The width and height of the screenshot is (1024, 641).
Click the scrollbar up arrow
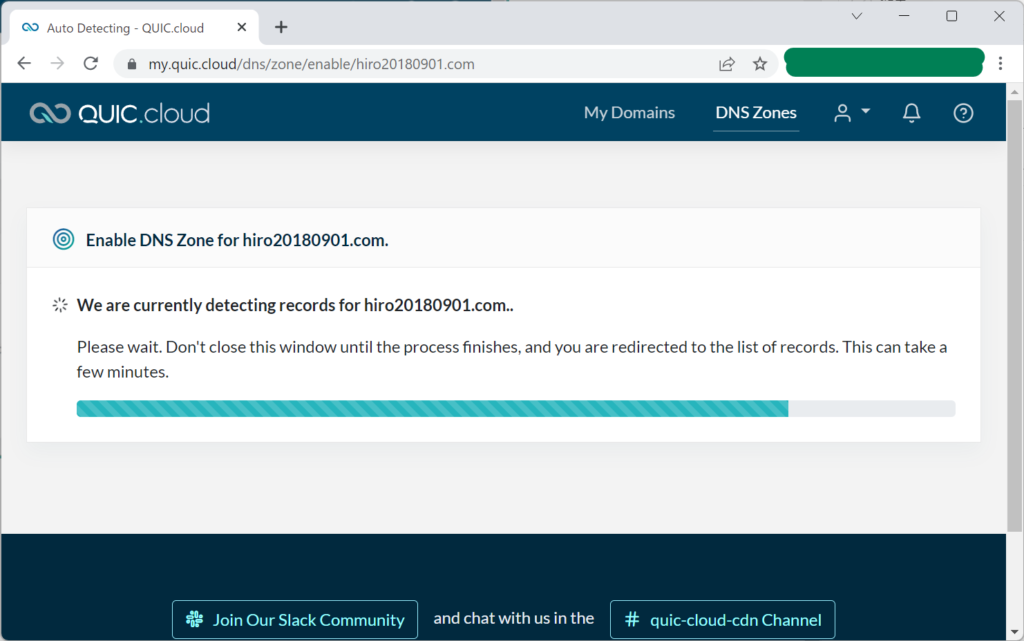pos(1014,92)
